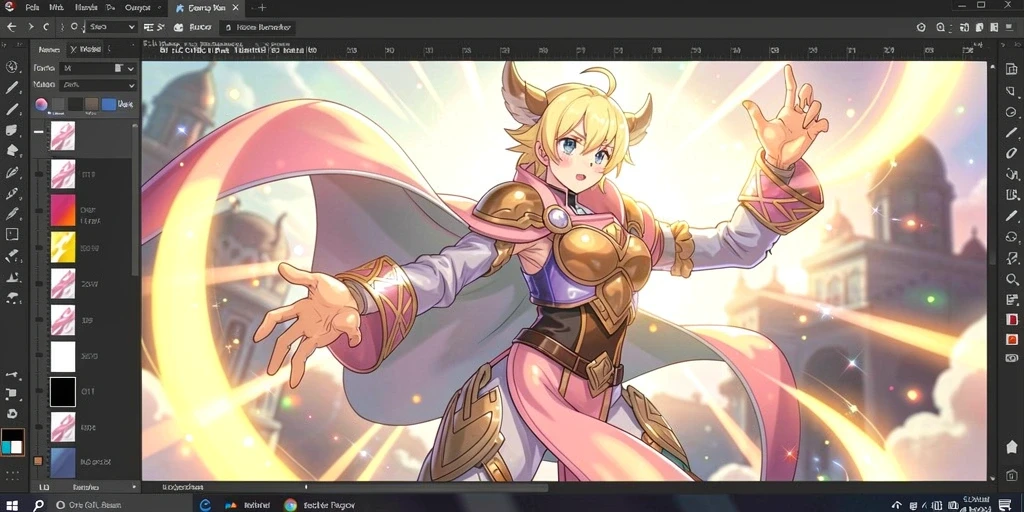This screenshot has width=1024, height=512.
Task: Click the dark lock-icon button in top toolbar
Action: 257,27
